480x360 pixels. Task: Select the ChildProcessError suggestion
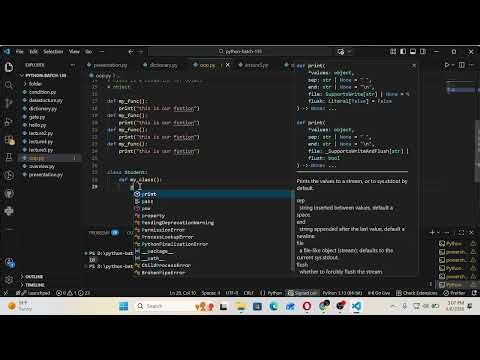(212, 265)
